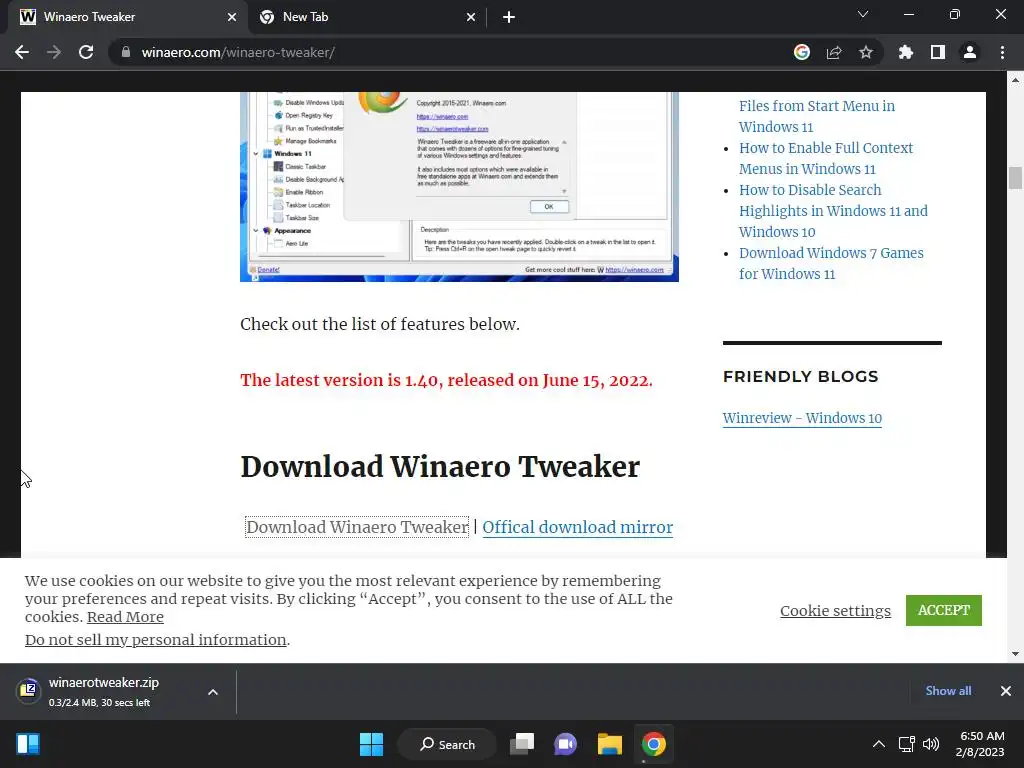Click the Download Winaero Tweaker link
The image size is (1024, 768).
click(x=357, y=527)
